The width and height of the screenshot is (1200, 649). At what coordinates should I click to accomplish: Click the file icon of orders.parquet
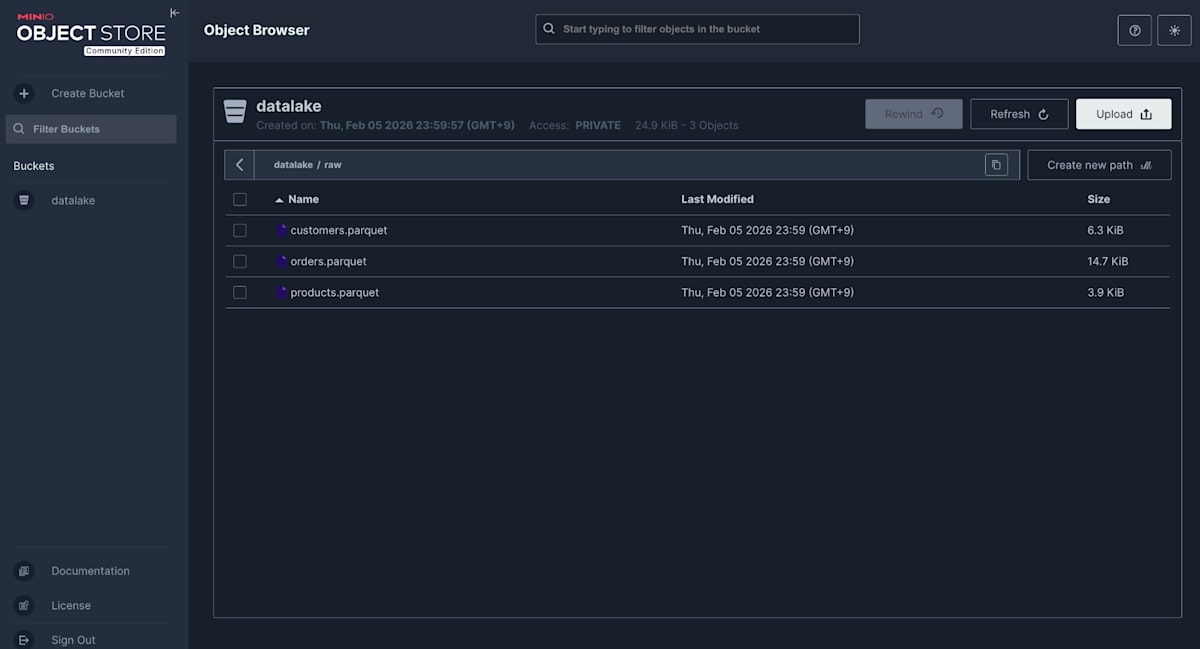pyautogui.click(x=282, y=261)
